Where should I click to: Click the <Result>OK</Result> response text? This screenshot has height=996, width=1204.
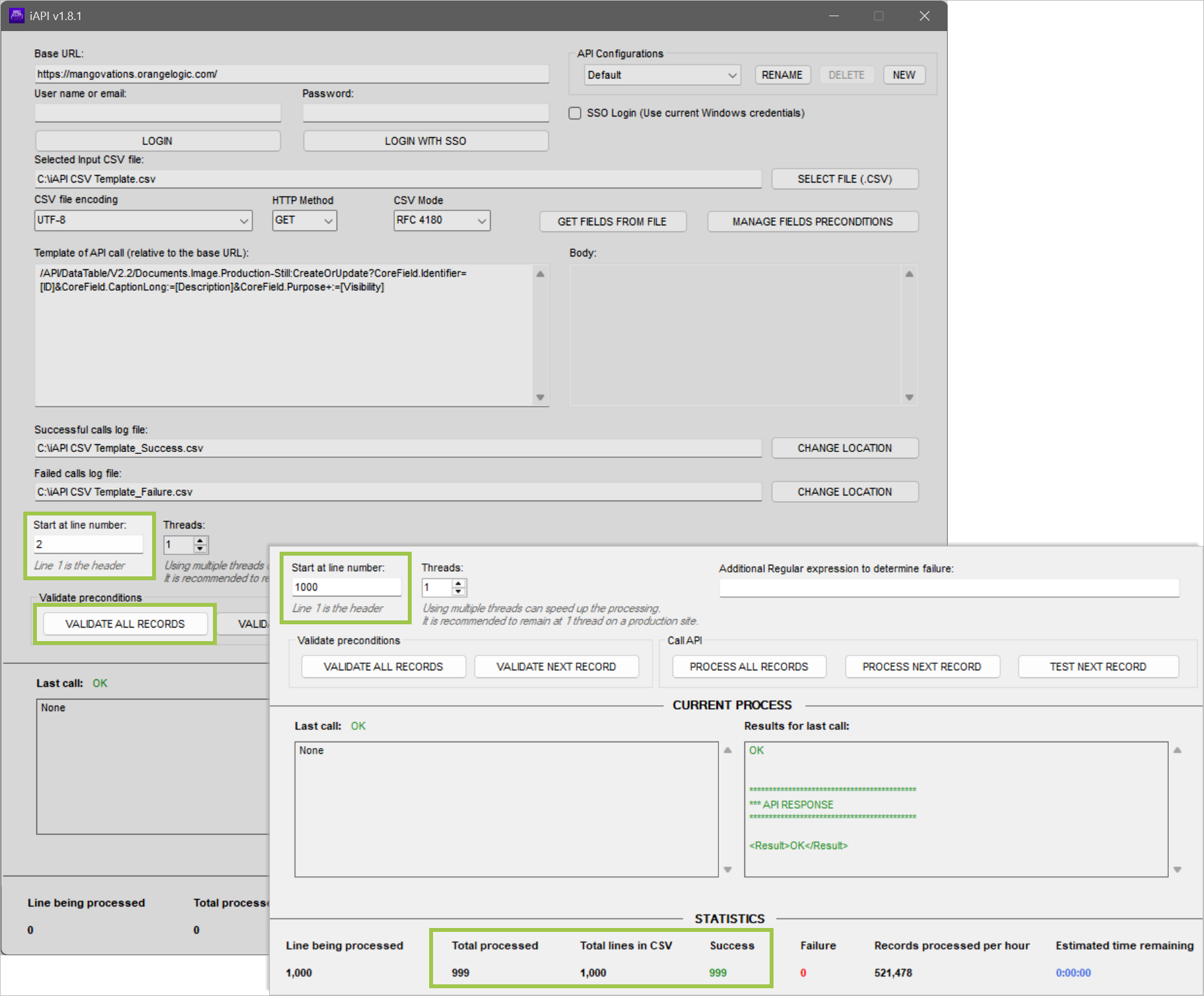[x=799, y=846]
